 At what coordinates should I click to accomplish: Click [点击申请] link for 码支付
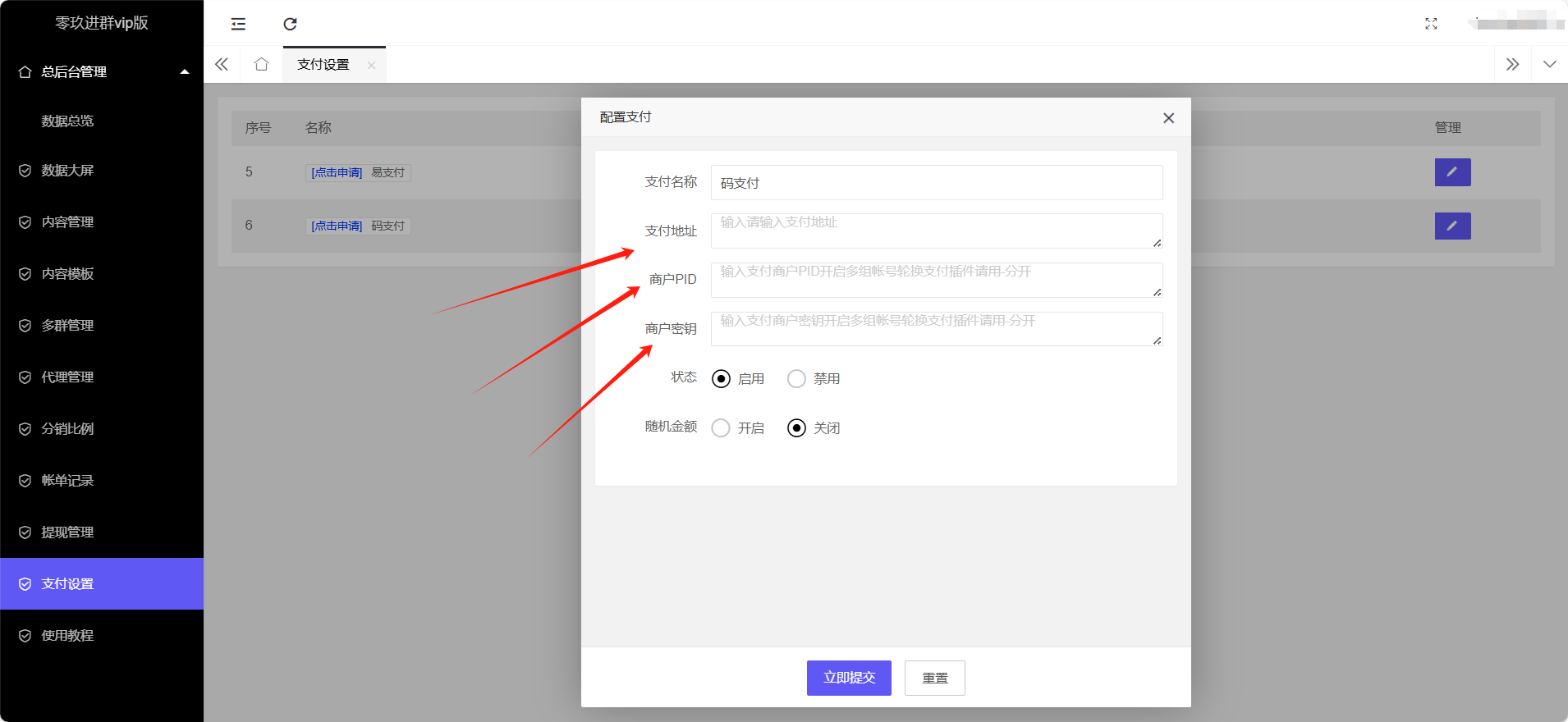point(337,226)
